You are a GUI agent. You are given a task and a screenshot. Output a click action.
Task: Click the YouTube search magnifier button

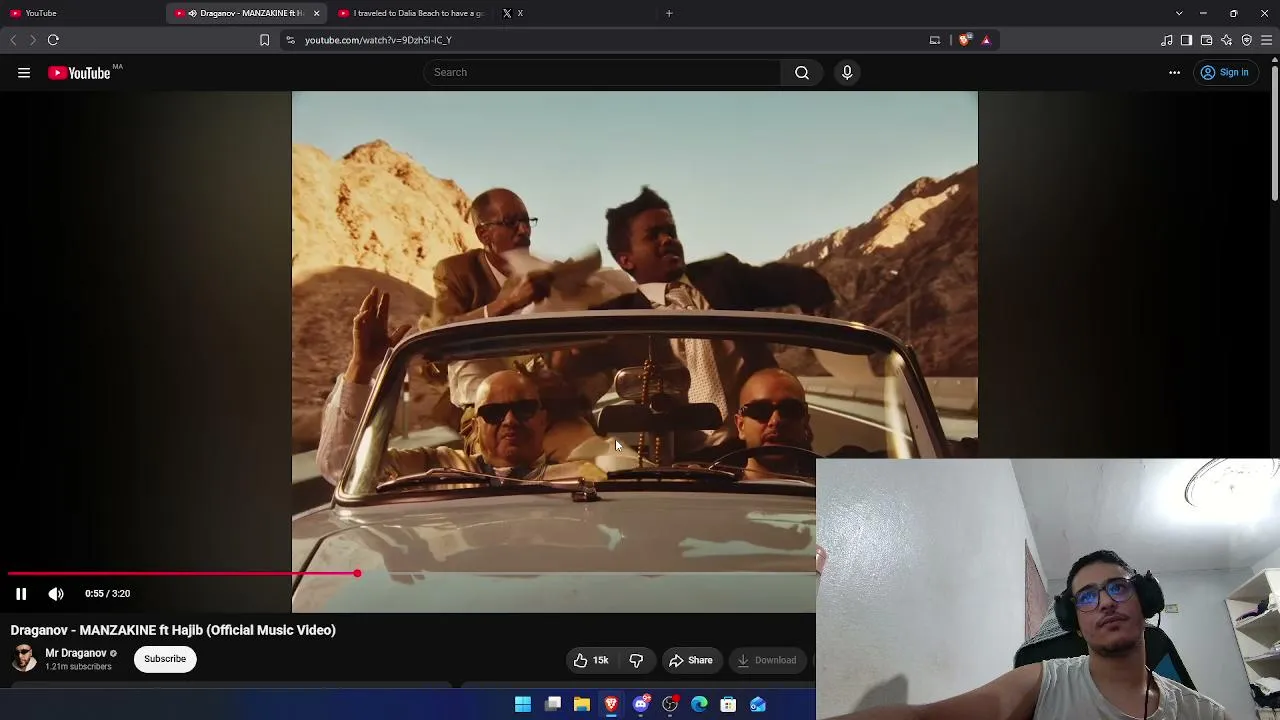[x=802, y=72]
